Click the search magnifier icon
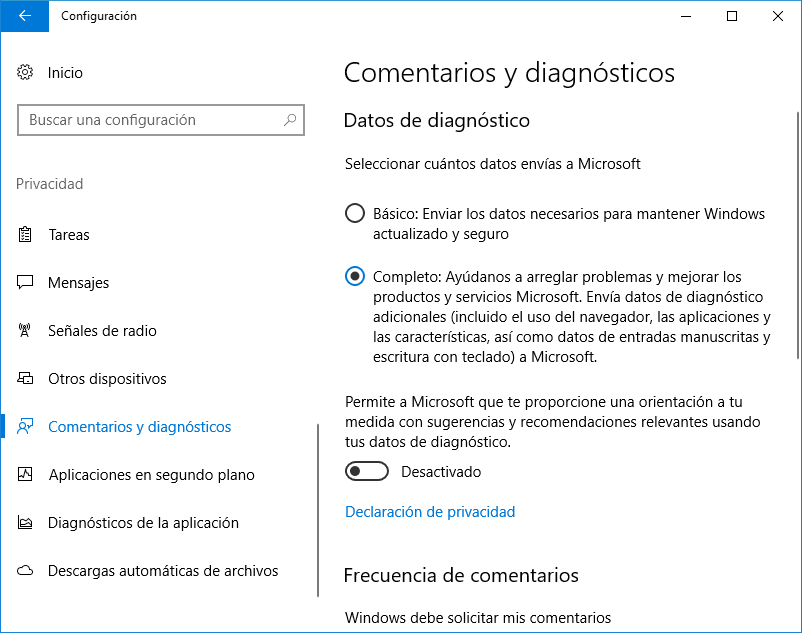The height and width of the screenshot is (633, 802). pyautogui.click(x=290, y=120)
